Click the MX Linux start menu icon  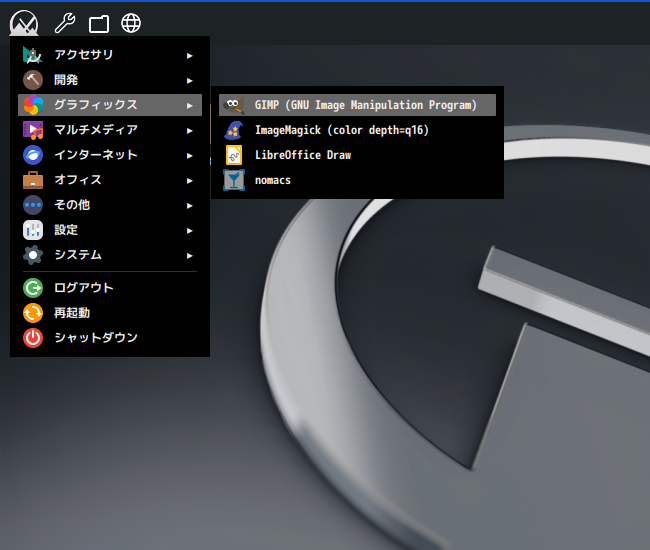point(24,23)
